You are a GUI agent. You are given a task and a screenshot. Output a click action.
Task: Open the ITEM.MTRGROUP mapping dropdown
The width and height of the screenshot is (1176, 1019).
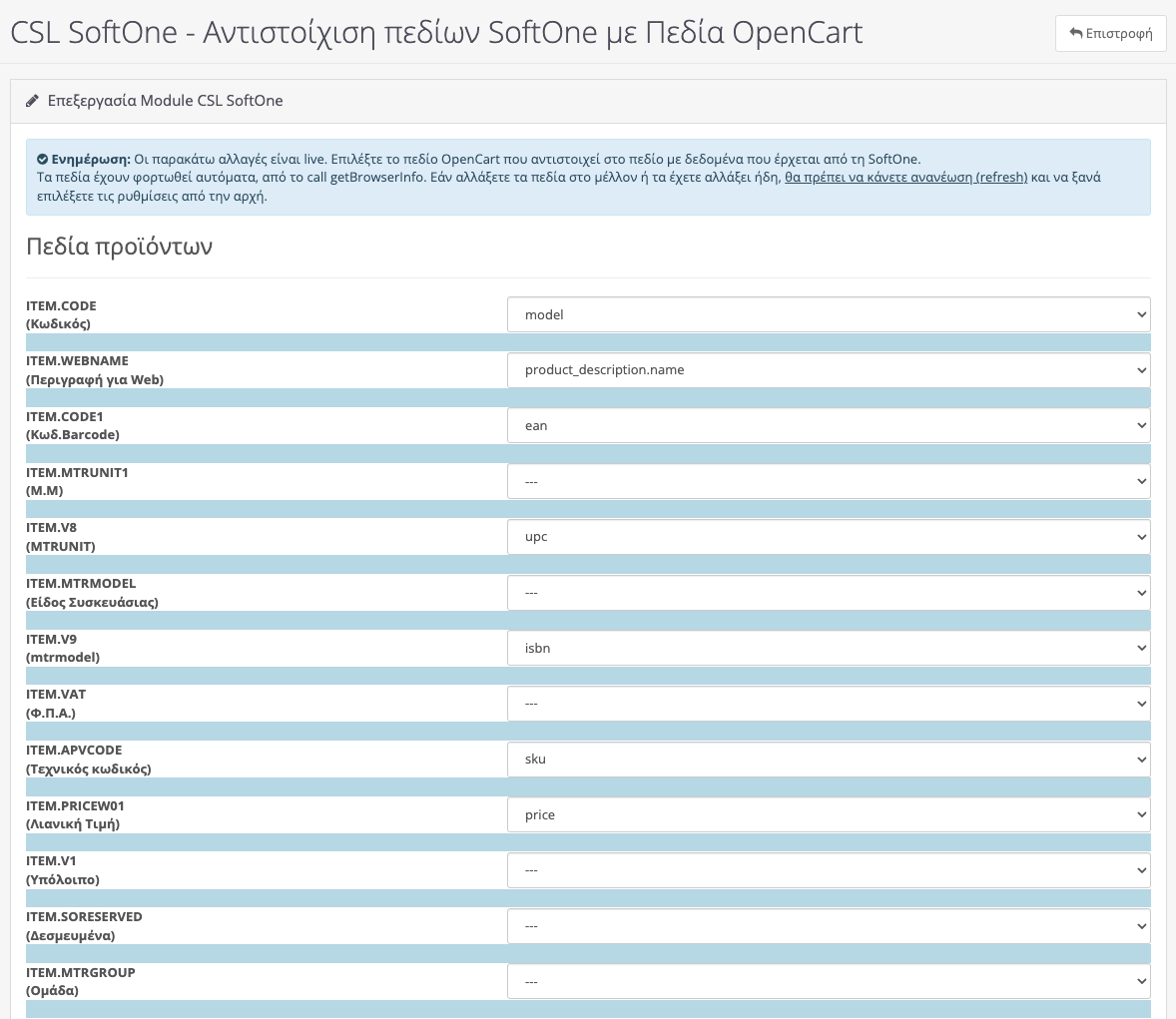click(x=829, y=981)
